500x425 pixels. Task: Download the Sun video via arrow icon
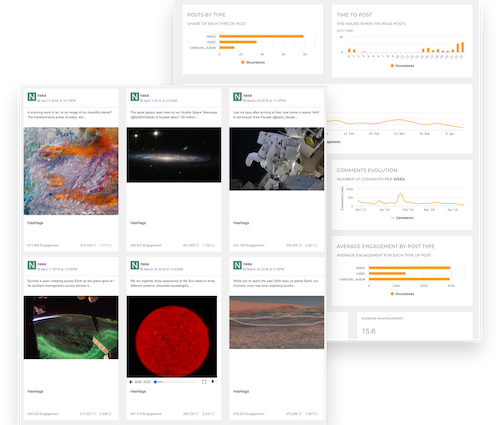213,382
